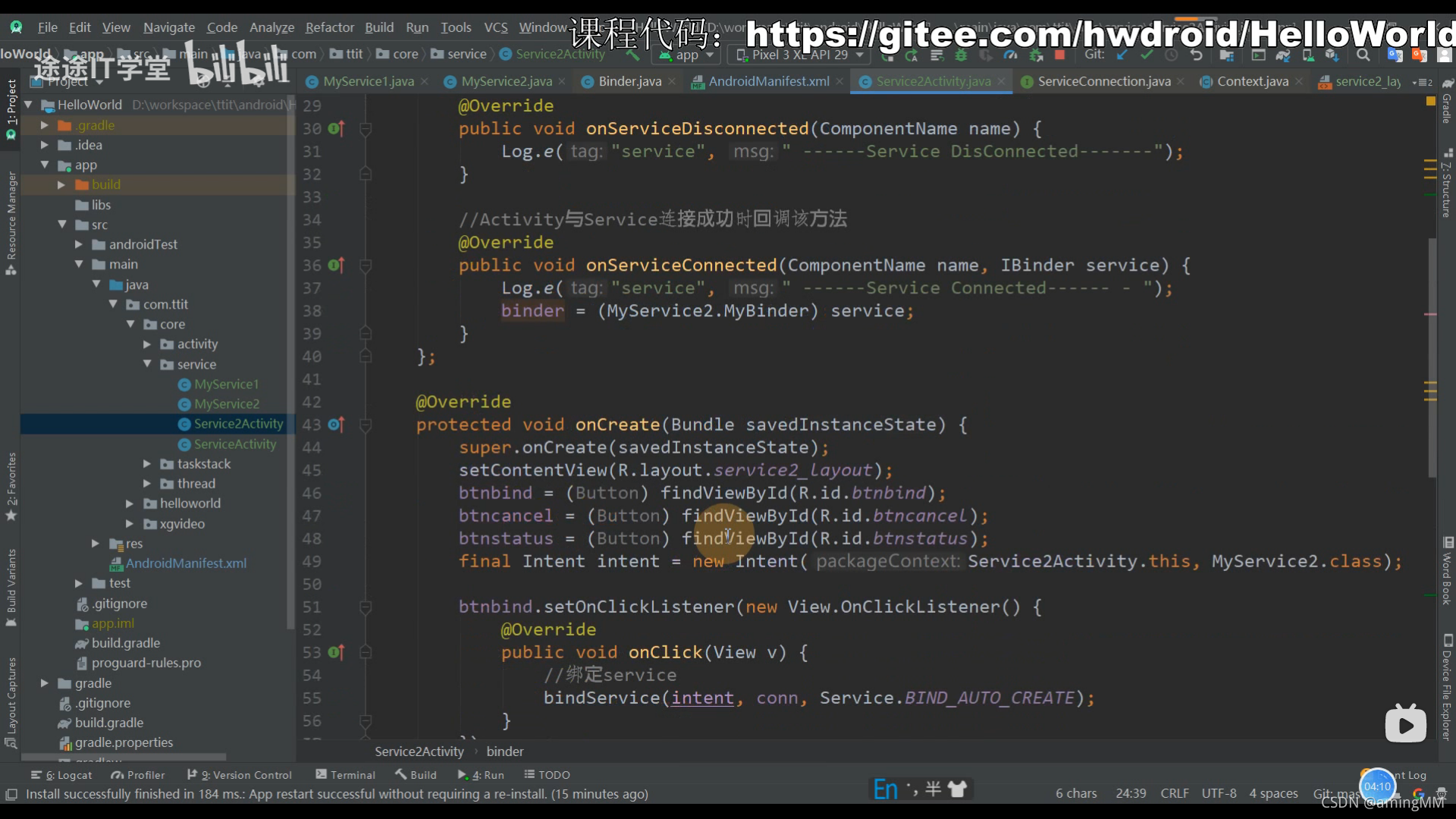Viewport: 1456px width, 819px height.
Task: Click the Git Revert arrow icon
Action: (1196, 55)
